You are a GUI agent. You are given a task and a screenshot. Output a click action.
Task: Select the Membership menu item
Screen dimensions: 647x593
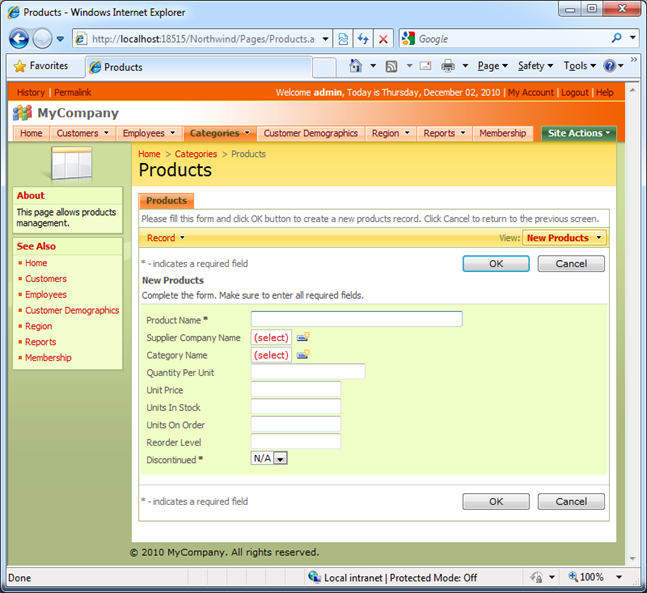(502, 133)
